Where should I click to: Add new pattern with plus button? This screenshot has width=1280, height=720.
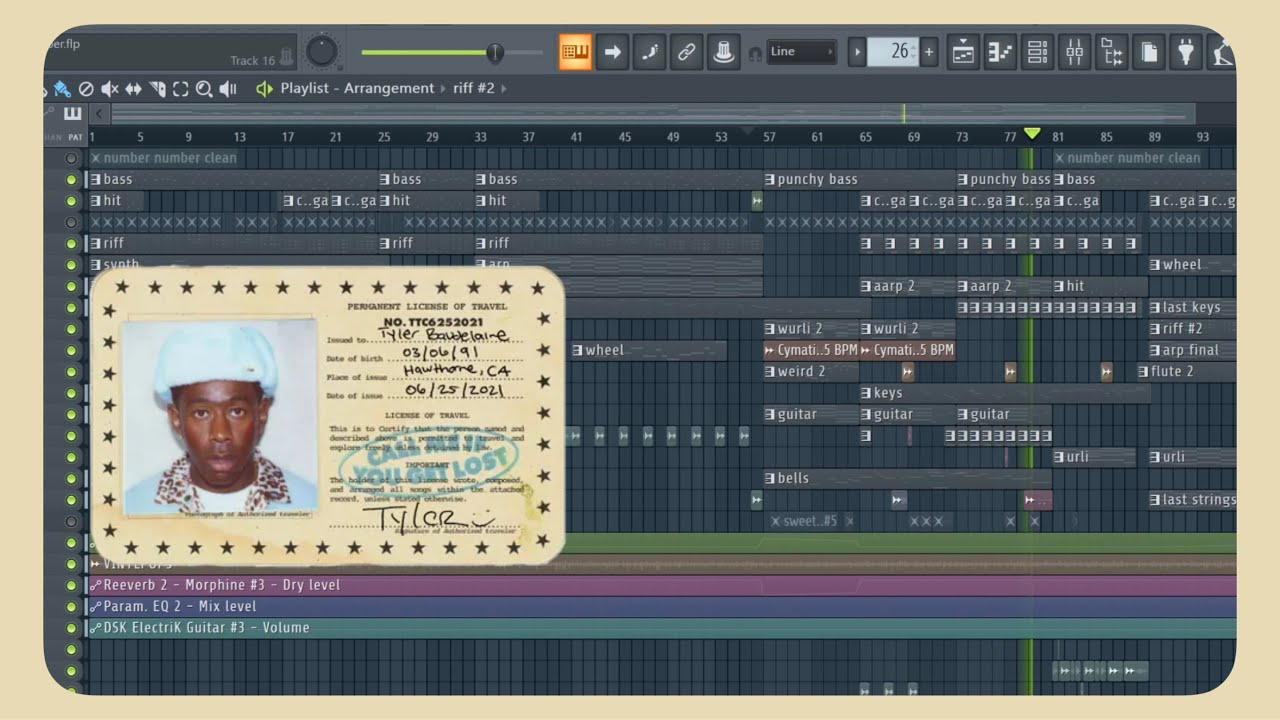(930, 52)
